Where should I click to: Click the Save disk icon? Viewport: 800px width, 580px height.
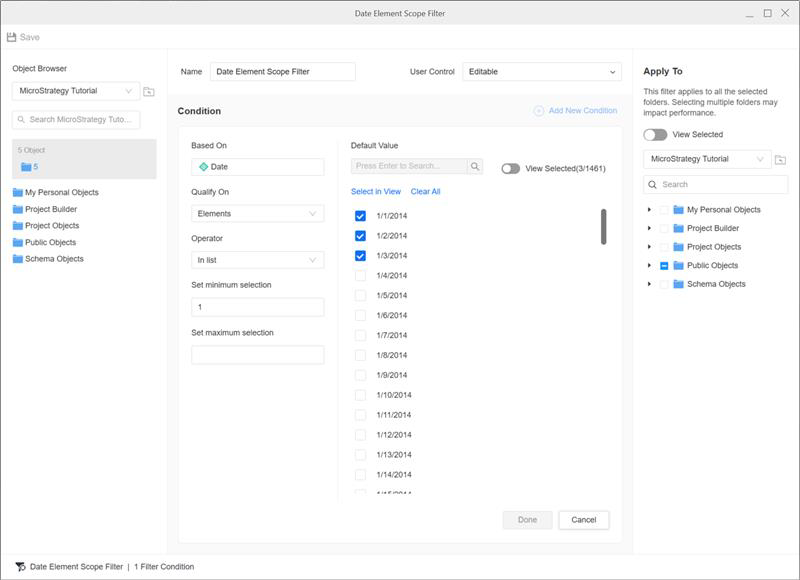click(12, 37)
